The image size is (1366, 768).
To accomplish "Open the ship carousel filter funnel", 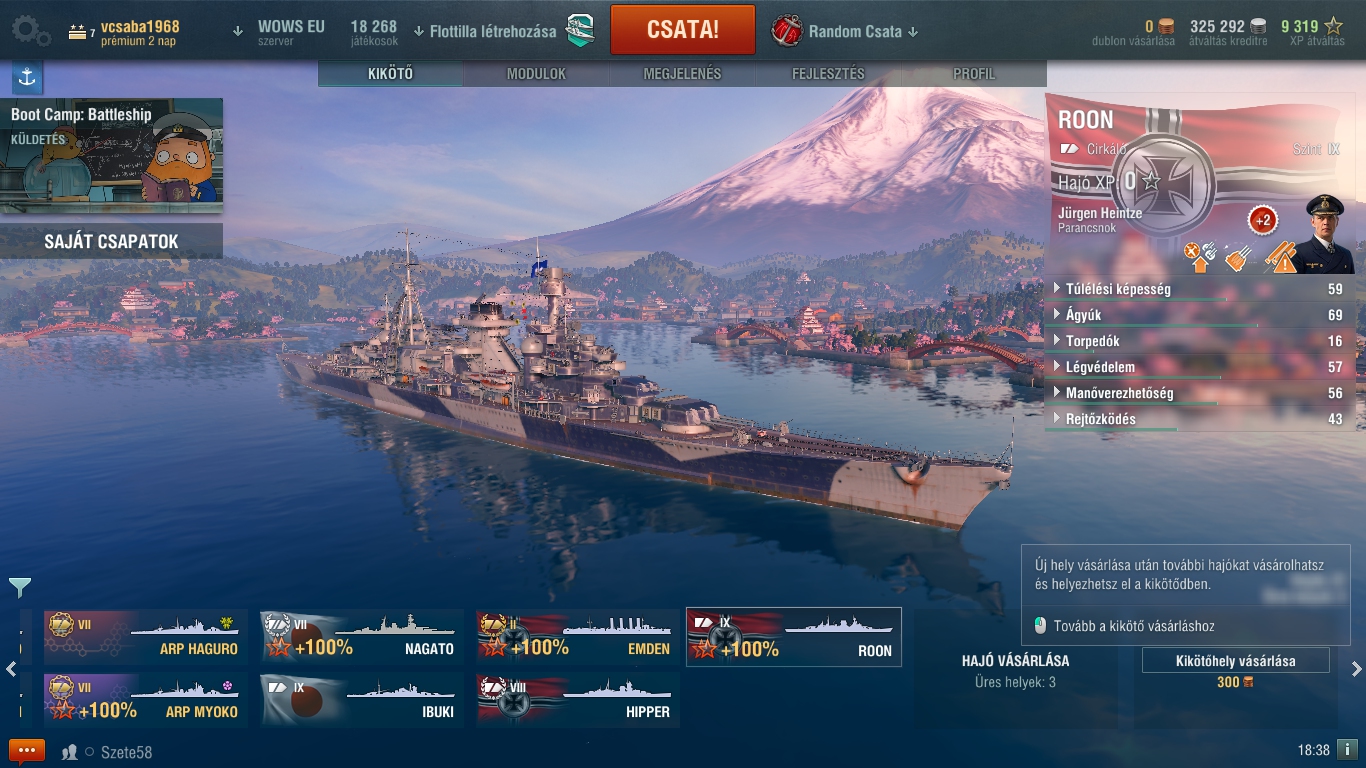I will pyautogui.click(x=20, y=587).
